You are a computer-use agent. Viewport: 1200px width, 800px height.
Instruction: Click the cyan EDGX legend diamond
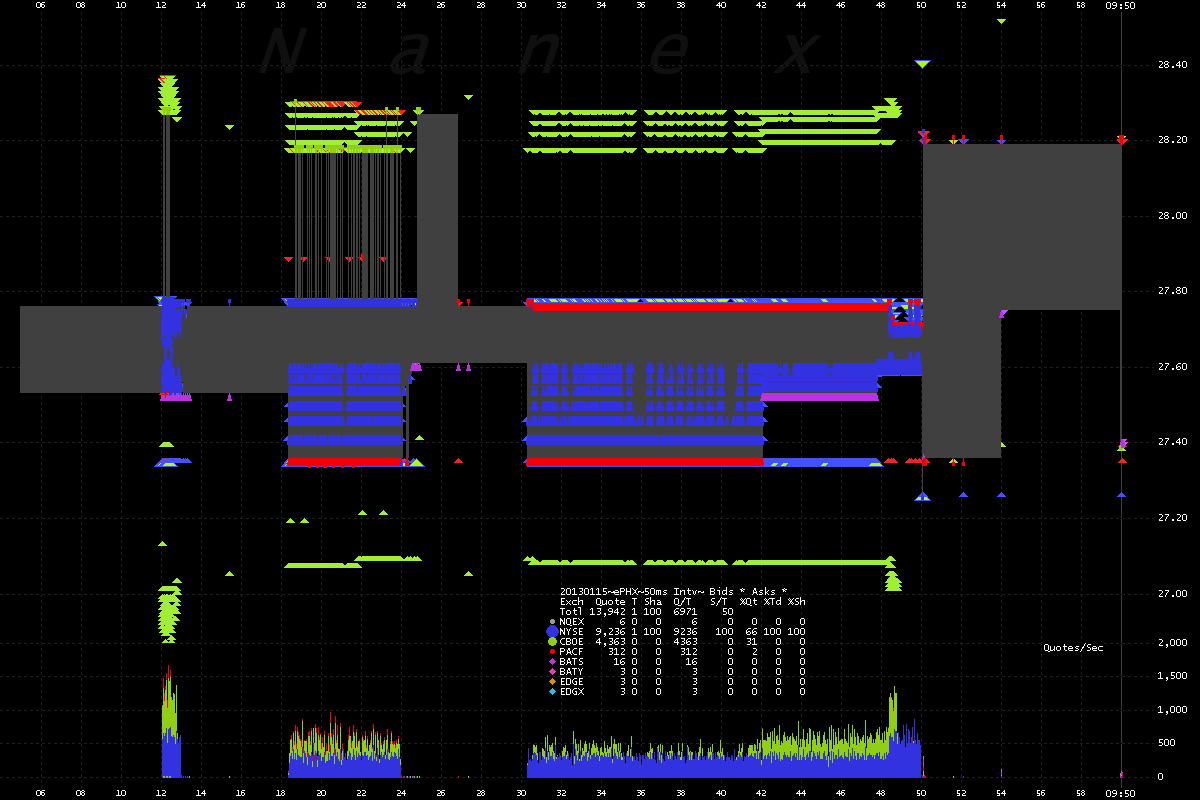tap(552, 691)
